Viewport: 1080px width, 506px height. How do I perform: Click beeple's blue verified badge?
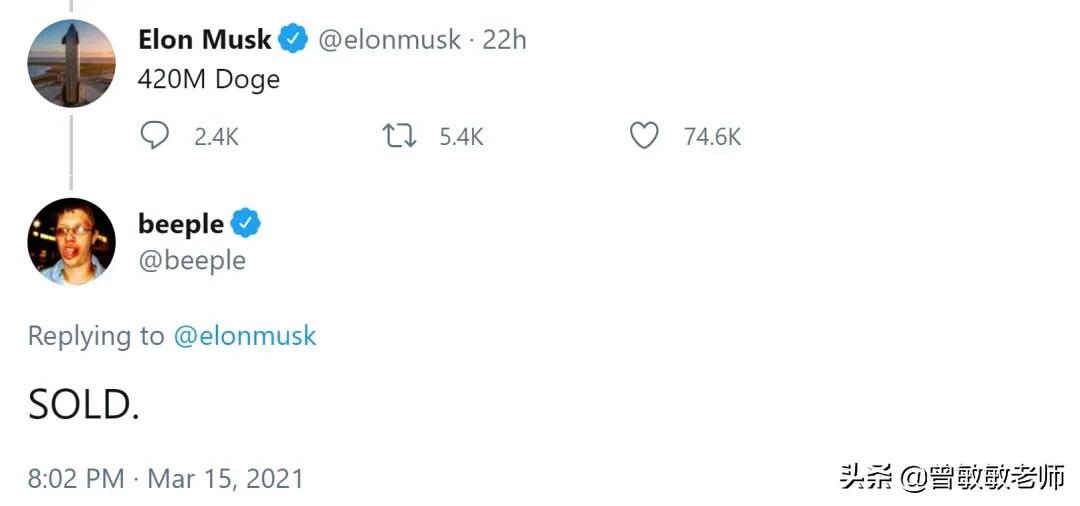[x=246, y=223]
